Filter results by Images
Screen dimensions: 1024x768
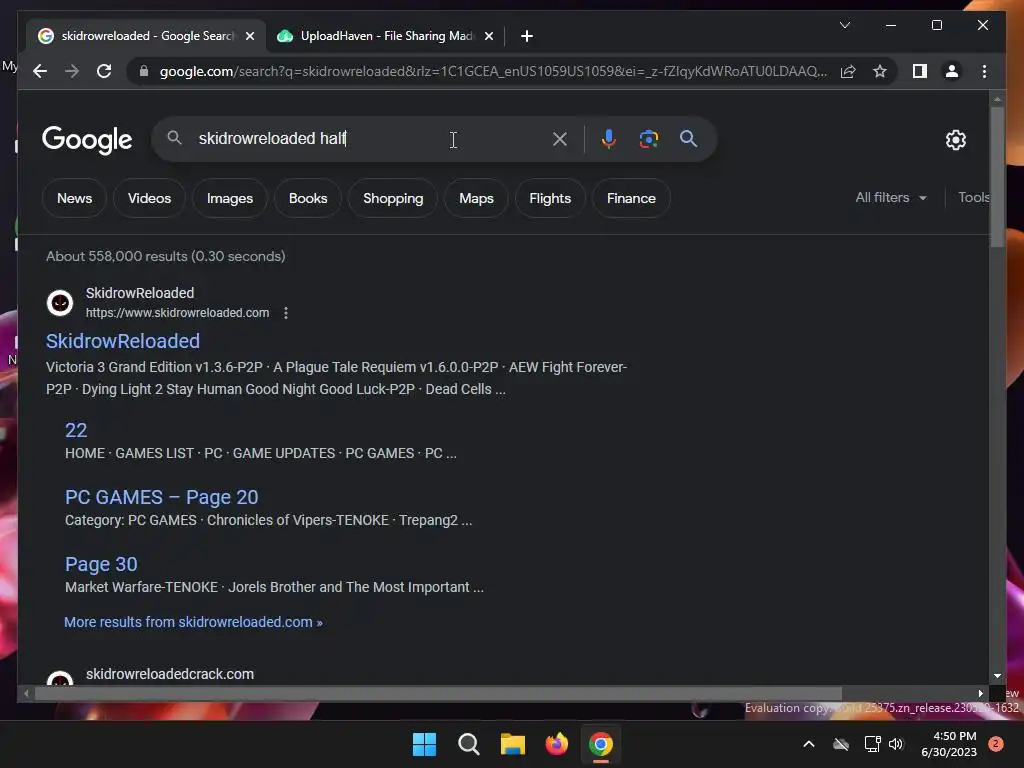pos(229,198)
